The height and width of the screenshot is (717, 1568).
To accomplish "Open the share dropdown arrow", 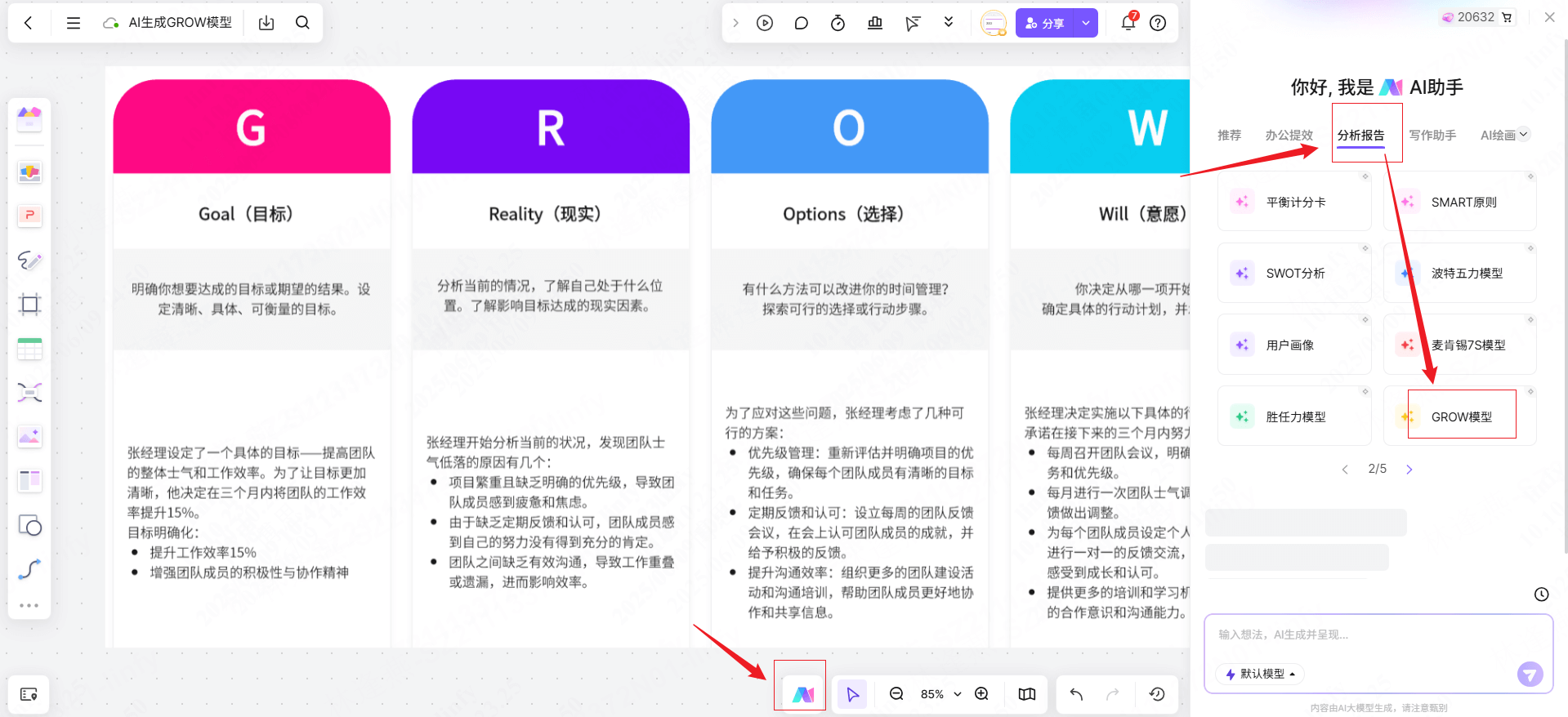I will 1086,23.
